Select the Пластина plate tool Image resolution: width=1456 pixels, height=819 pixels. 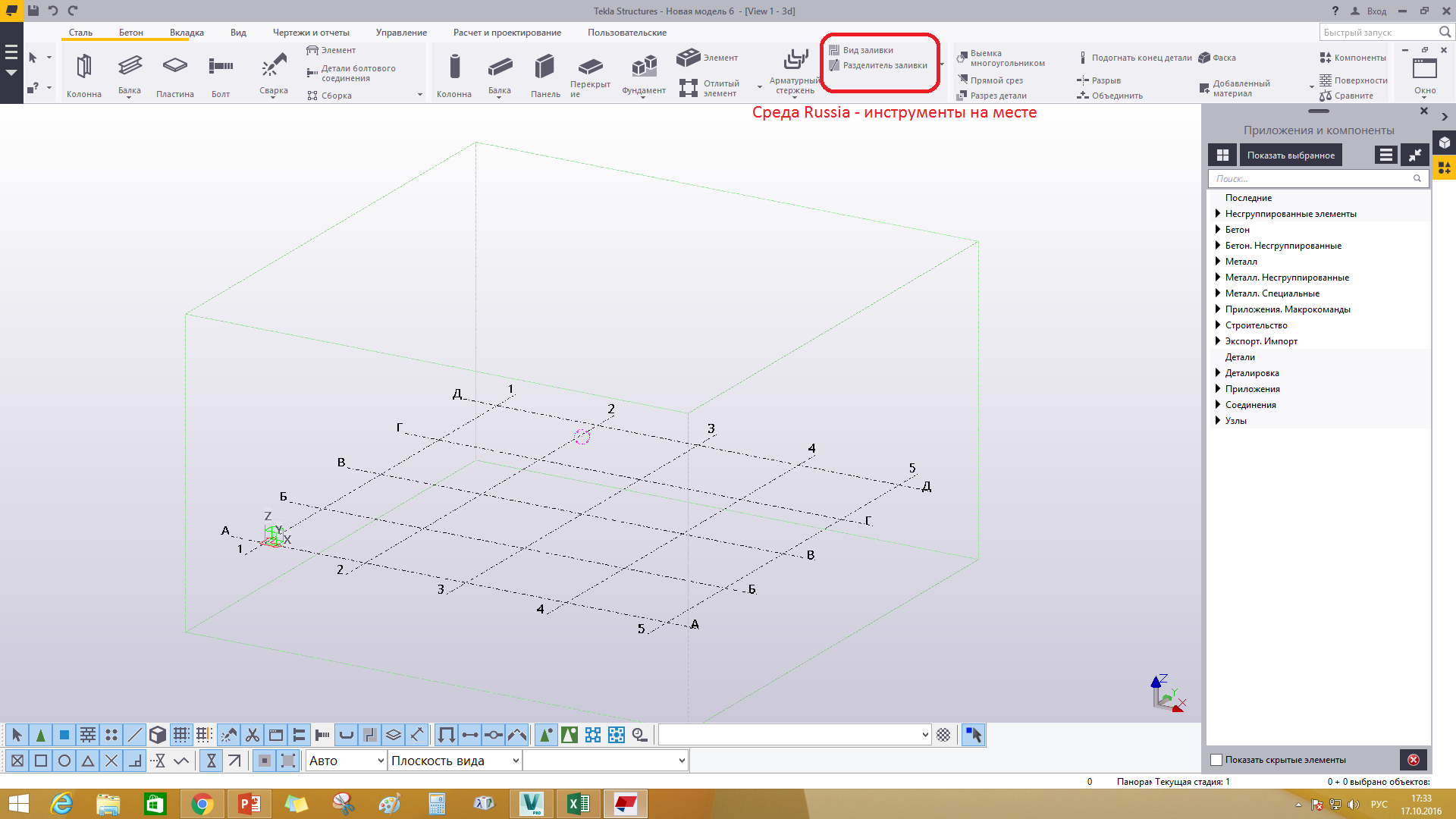(174, 74)
